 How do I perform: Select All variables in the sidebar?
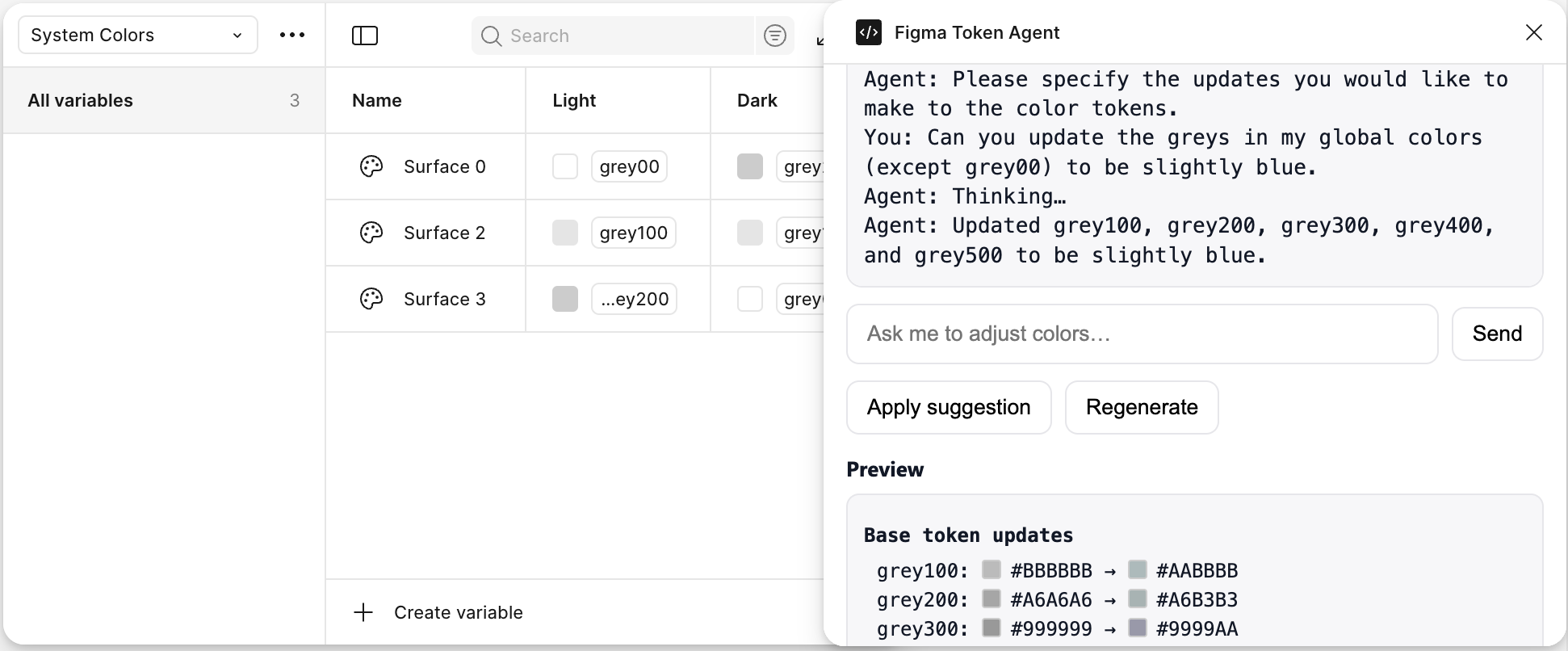(163, 100)
